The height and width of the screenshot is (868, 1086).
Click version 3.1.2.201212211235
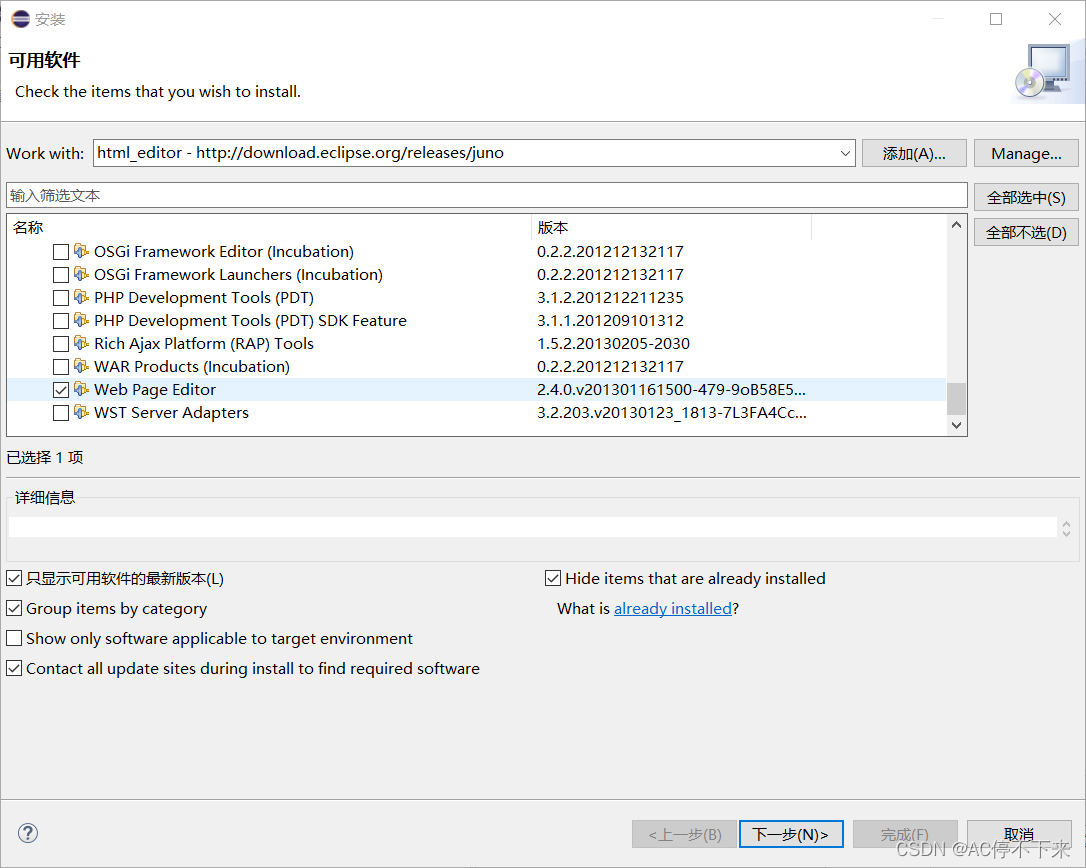click(610, 297)
